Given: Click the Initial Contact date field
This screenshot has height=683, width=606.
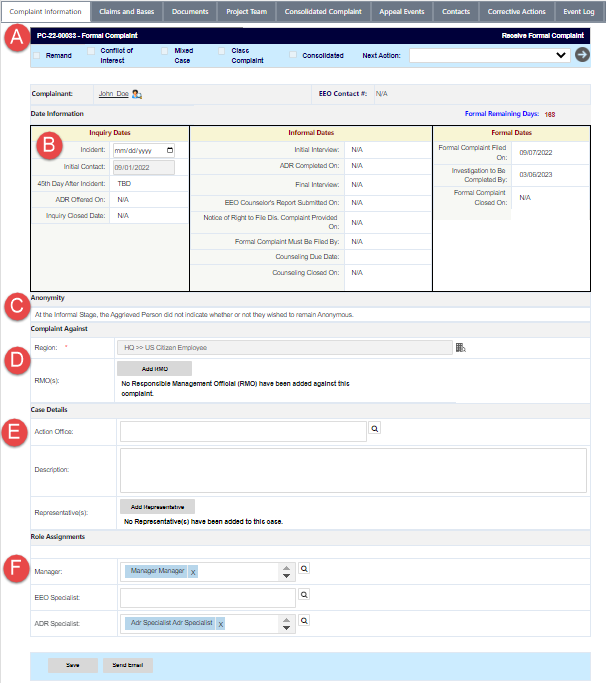Looking at the screenshot, I should pyautogui.click(x=144, y=168).
